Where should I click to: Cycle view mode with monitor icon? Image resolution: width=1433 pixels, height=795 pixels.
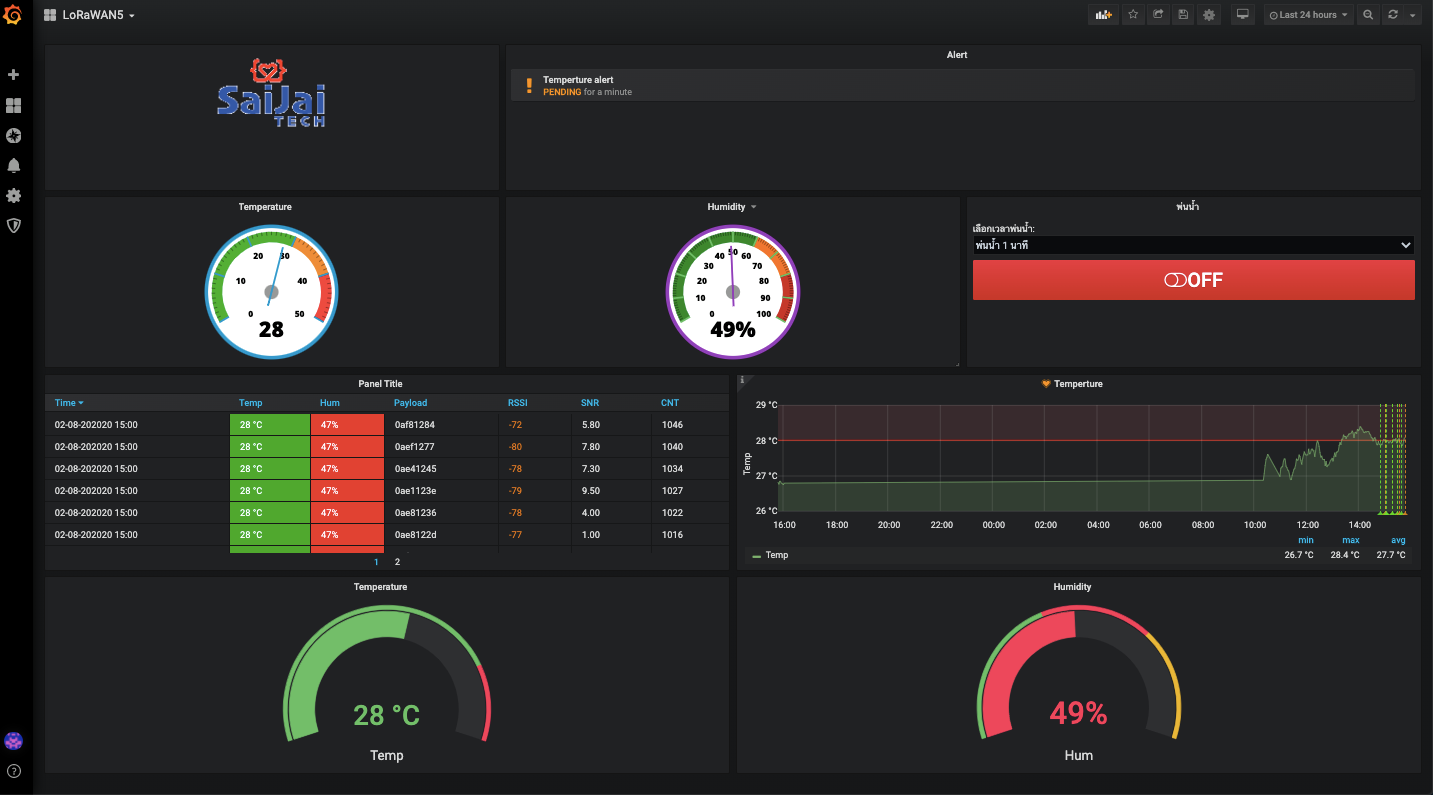click(1243, 15)
